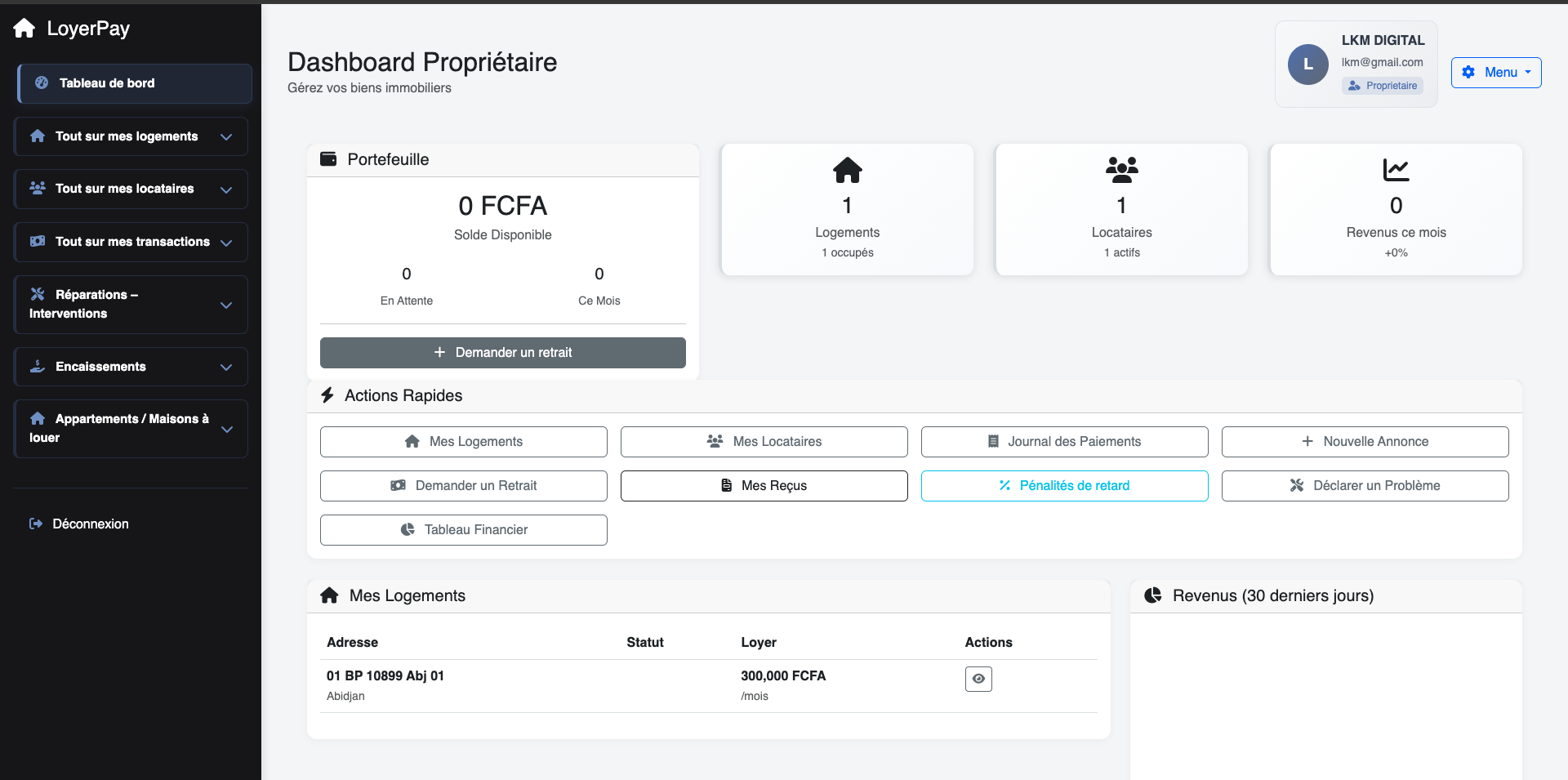Viewport: 1568px width, 780px height.
Task: Select Appartements / Maisons à louer
Action: (131, 428)
